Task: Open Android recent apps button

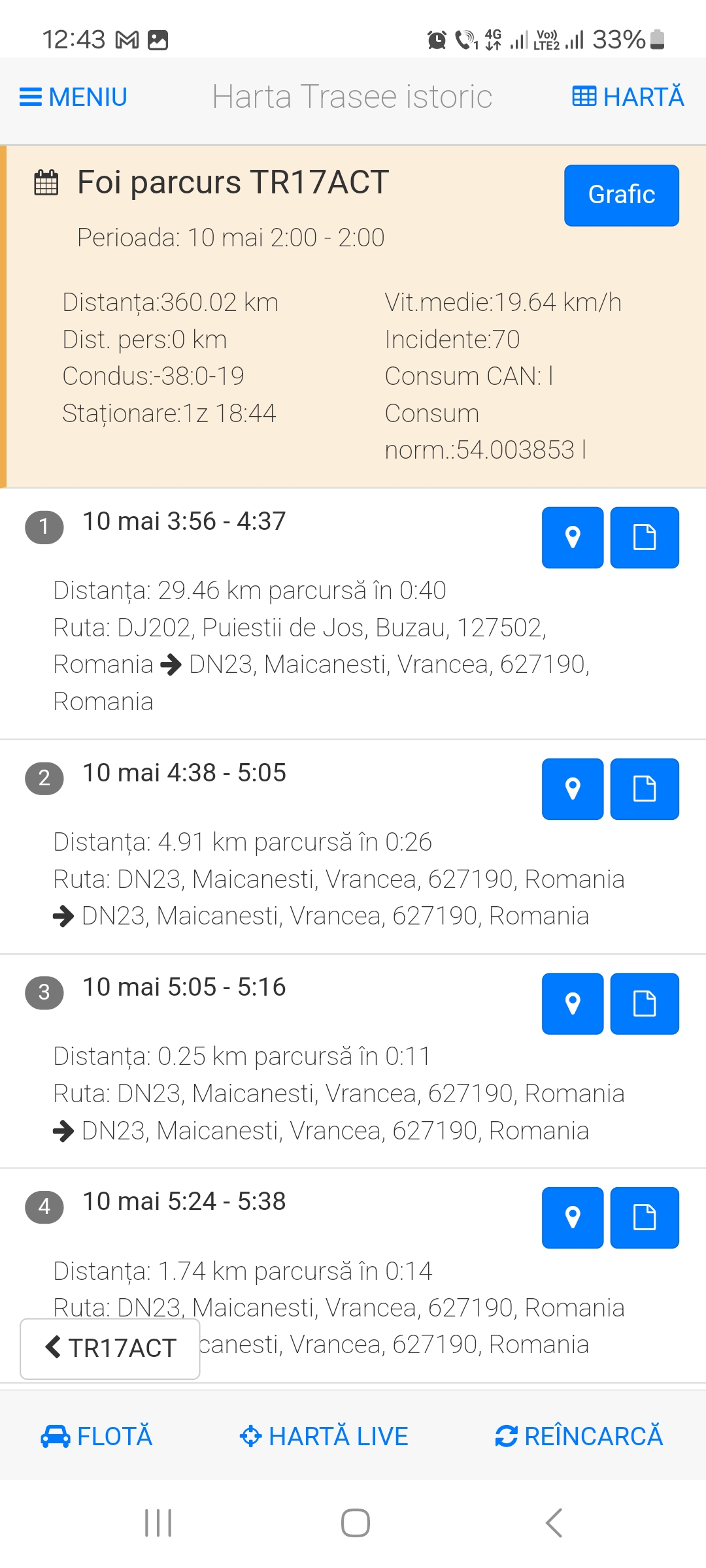Action: coord(158,1523)
